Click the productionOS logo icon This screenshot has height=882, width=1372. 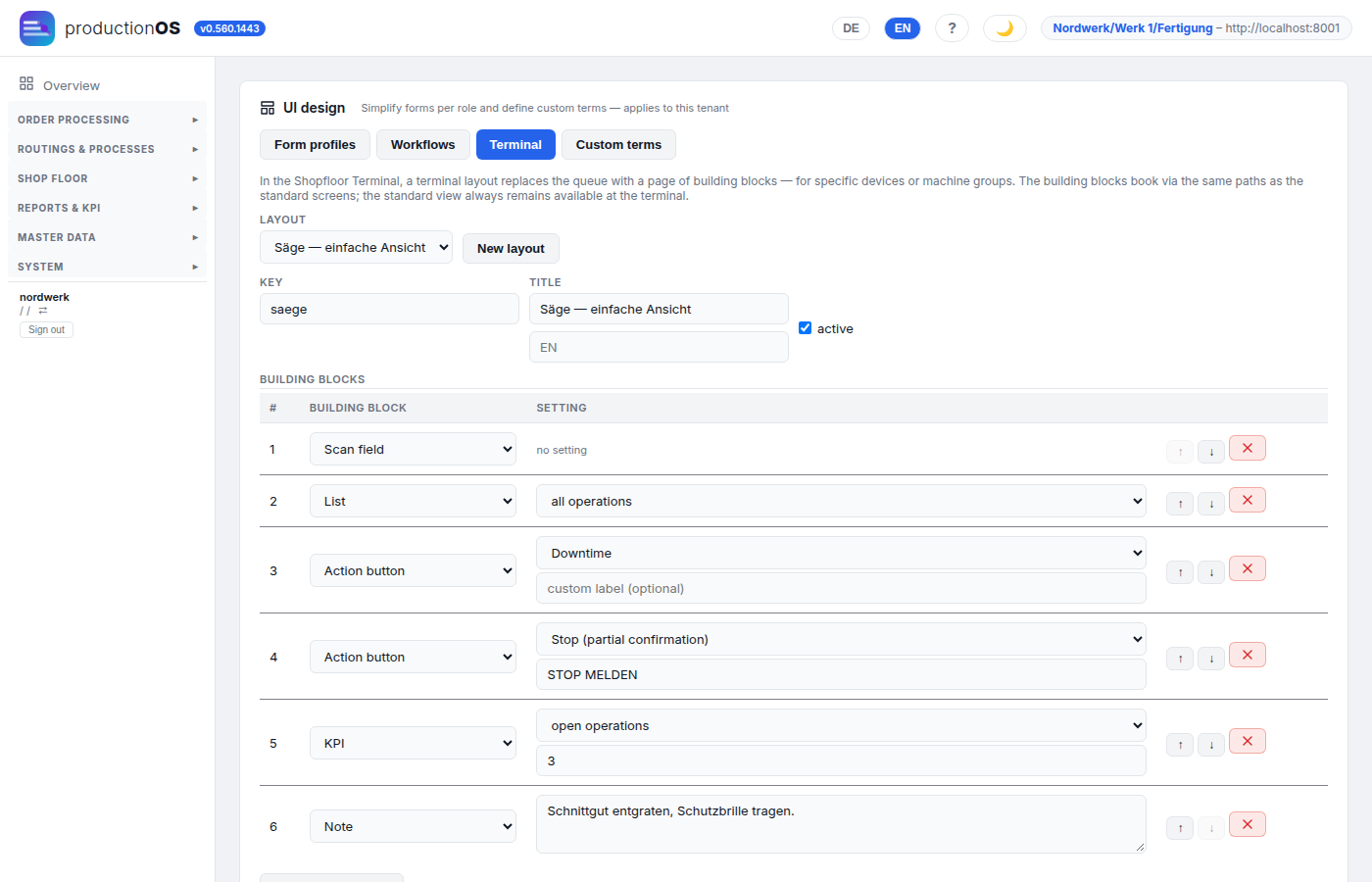(x=37, y=28)
